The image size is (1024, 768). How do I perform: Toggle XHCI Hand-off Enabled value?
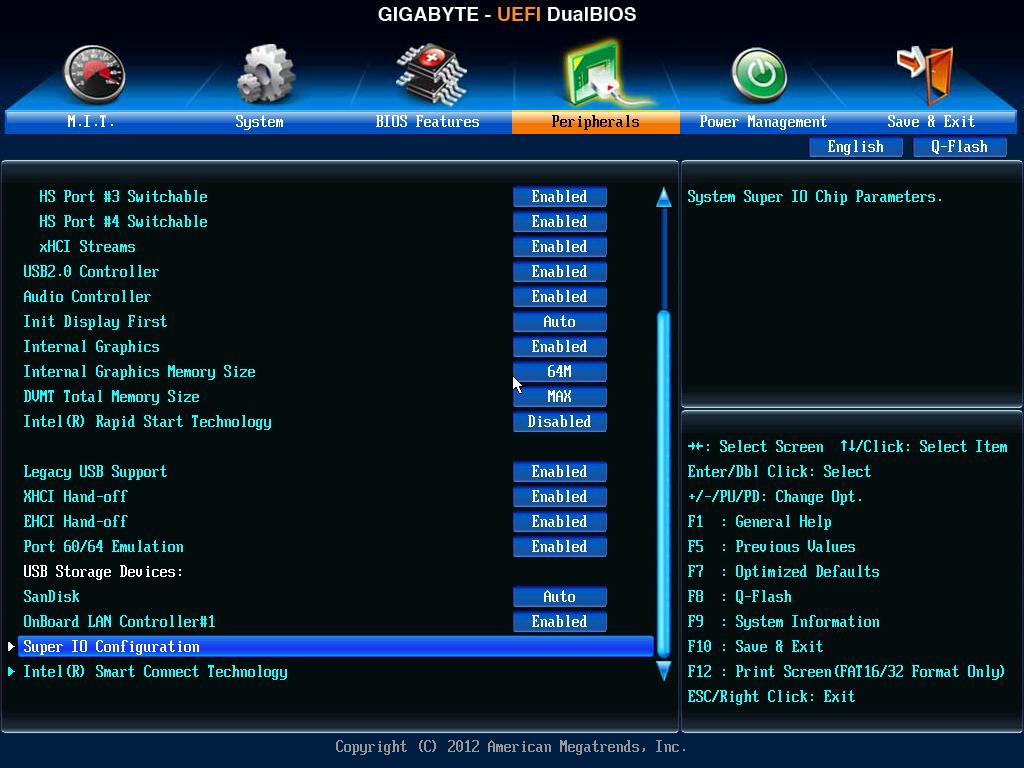click(560, 497)
